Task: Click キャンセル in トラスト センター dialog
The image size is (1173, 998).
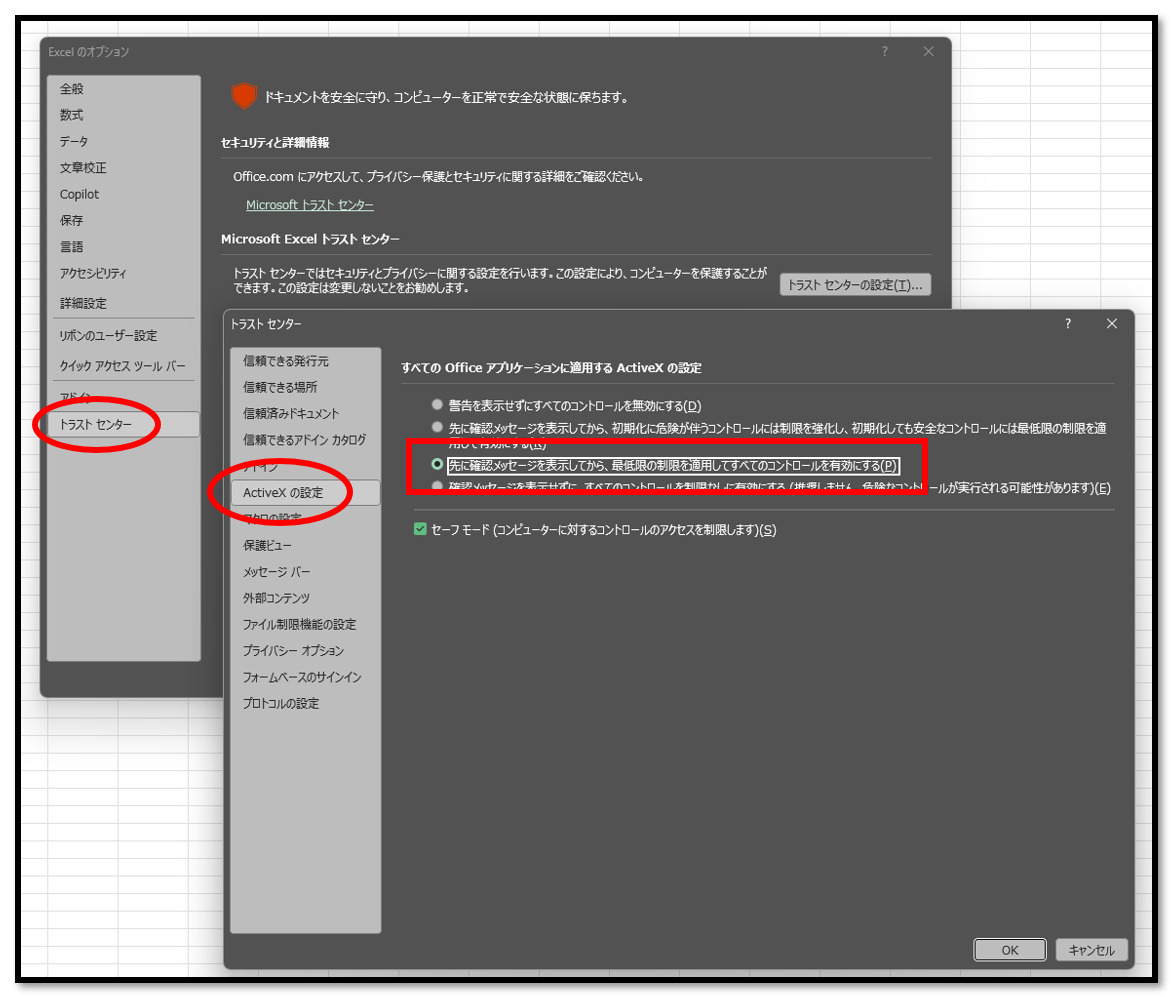Action: coord(1091,949)
